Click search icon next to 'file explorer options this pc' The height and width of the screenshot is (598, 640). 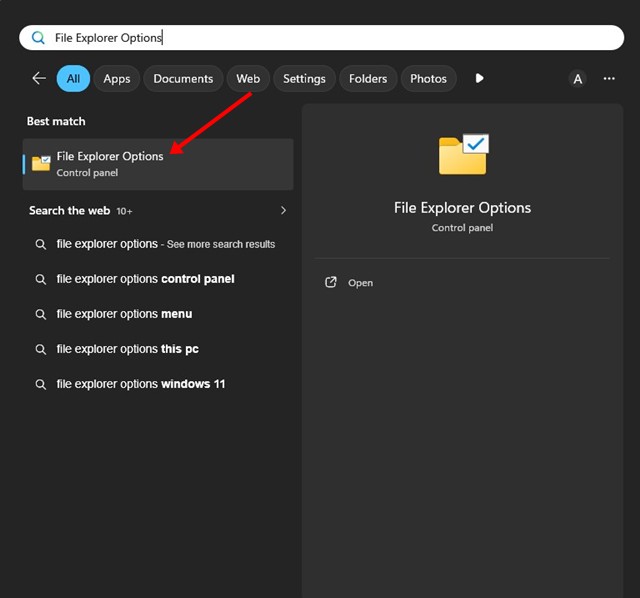[x=40, y=349]
